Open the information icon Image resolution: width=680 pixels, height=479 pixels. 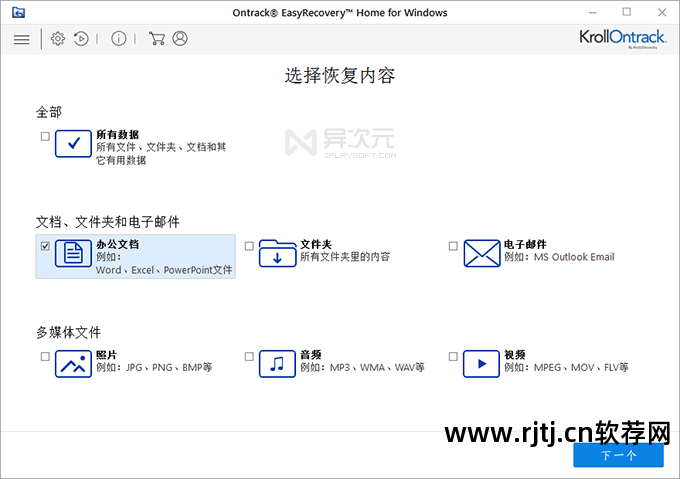[x=119, y=39]
